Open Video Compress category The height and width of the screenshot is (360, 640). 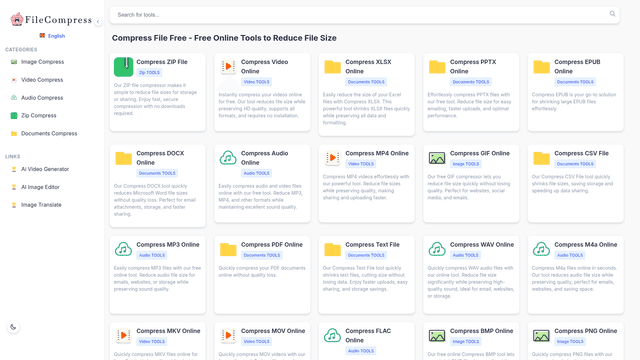coord(42,80)
